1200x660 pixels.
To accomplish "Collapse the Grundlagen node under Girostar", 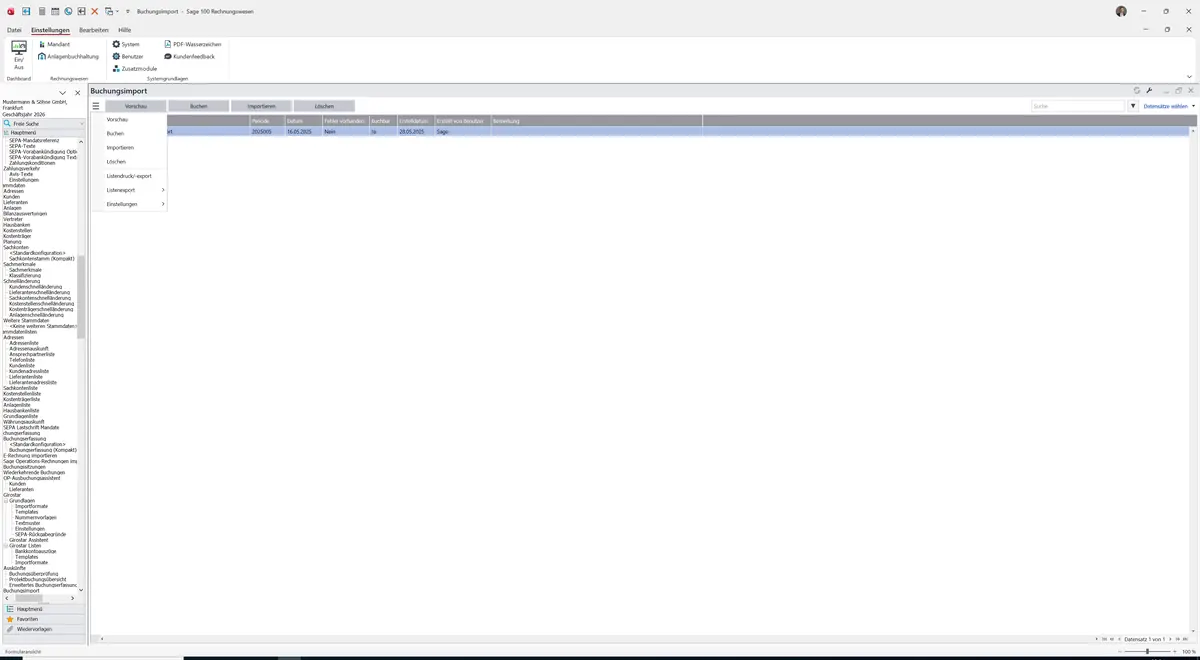I will [x=6, y=500].
